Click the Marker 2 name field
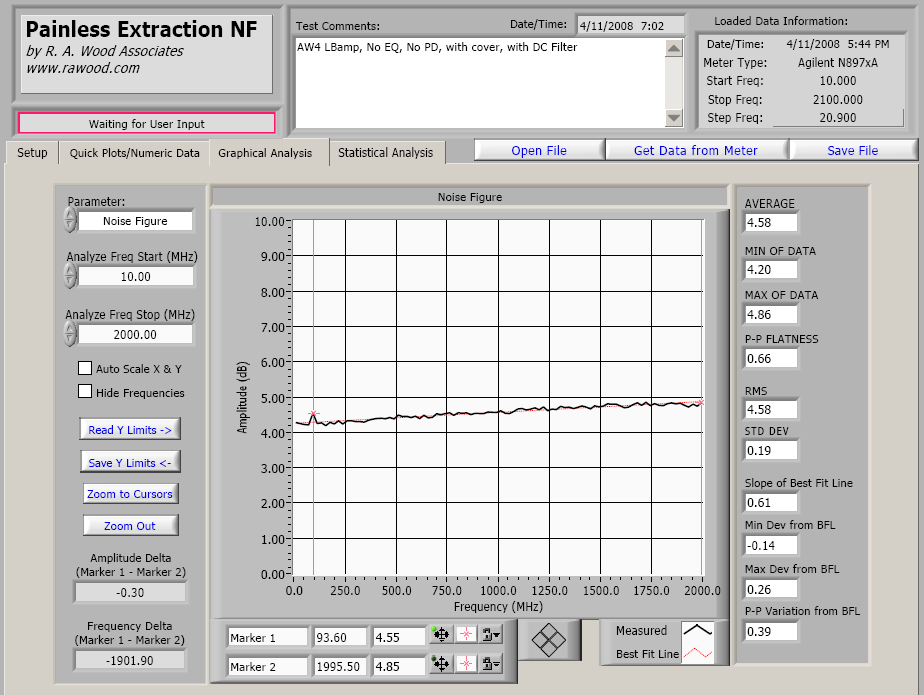 [268, 666]
